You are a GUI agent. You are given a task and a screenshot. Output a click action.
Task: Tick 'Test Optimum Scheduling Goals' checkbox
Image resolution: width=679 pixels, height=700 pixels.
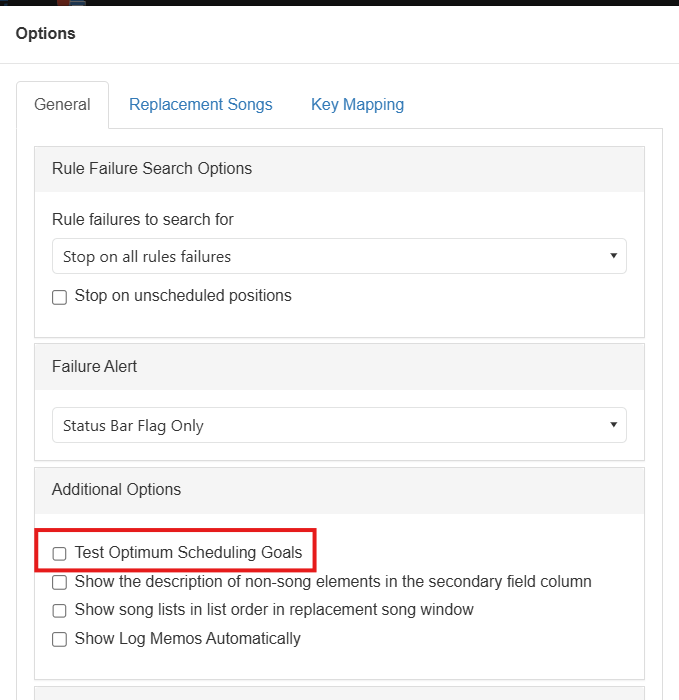point(59,554)
